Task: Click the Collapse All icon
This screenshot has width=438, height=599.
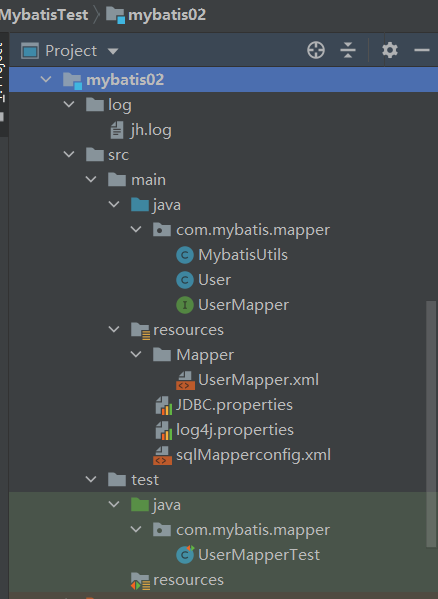Action: tap(348, 50)
